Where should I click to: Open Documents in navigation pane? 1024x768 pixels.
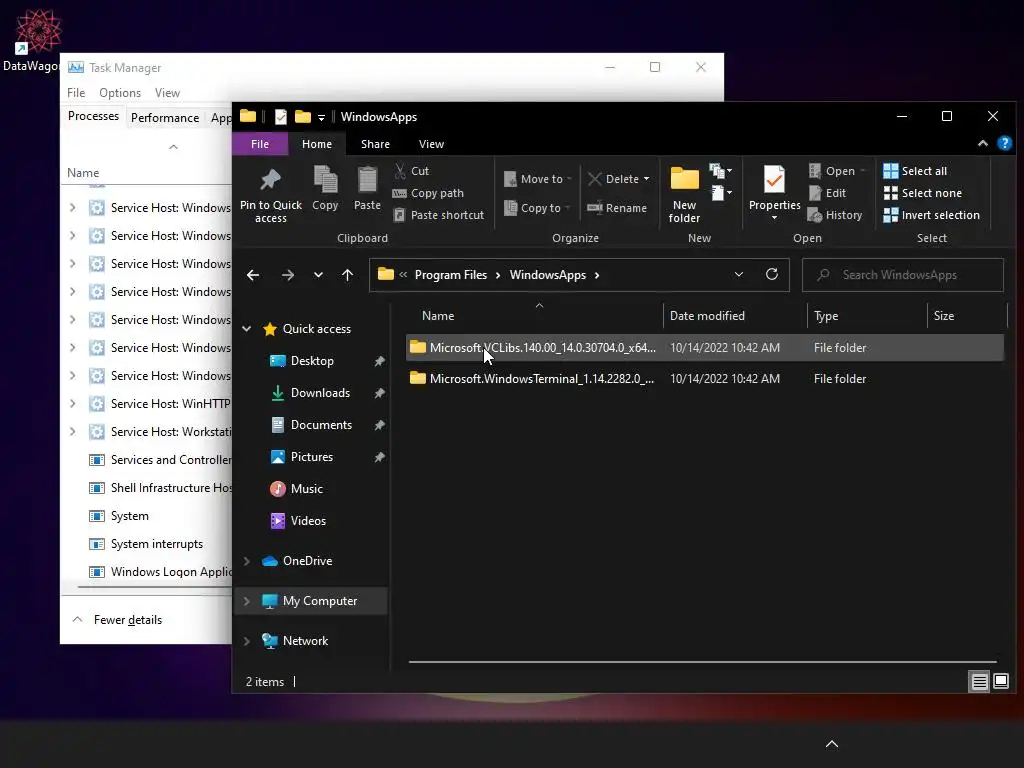tap(321, 425)
